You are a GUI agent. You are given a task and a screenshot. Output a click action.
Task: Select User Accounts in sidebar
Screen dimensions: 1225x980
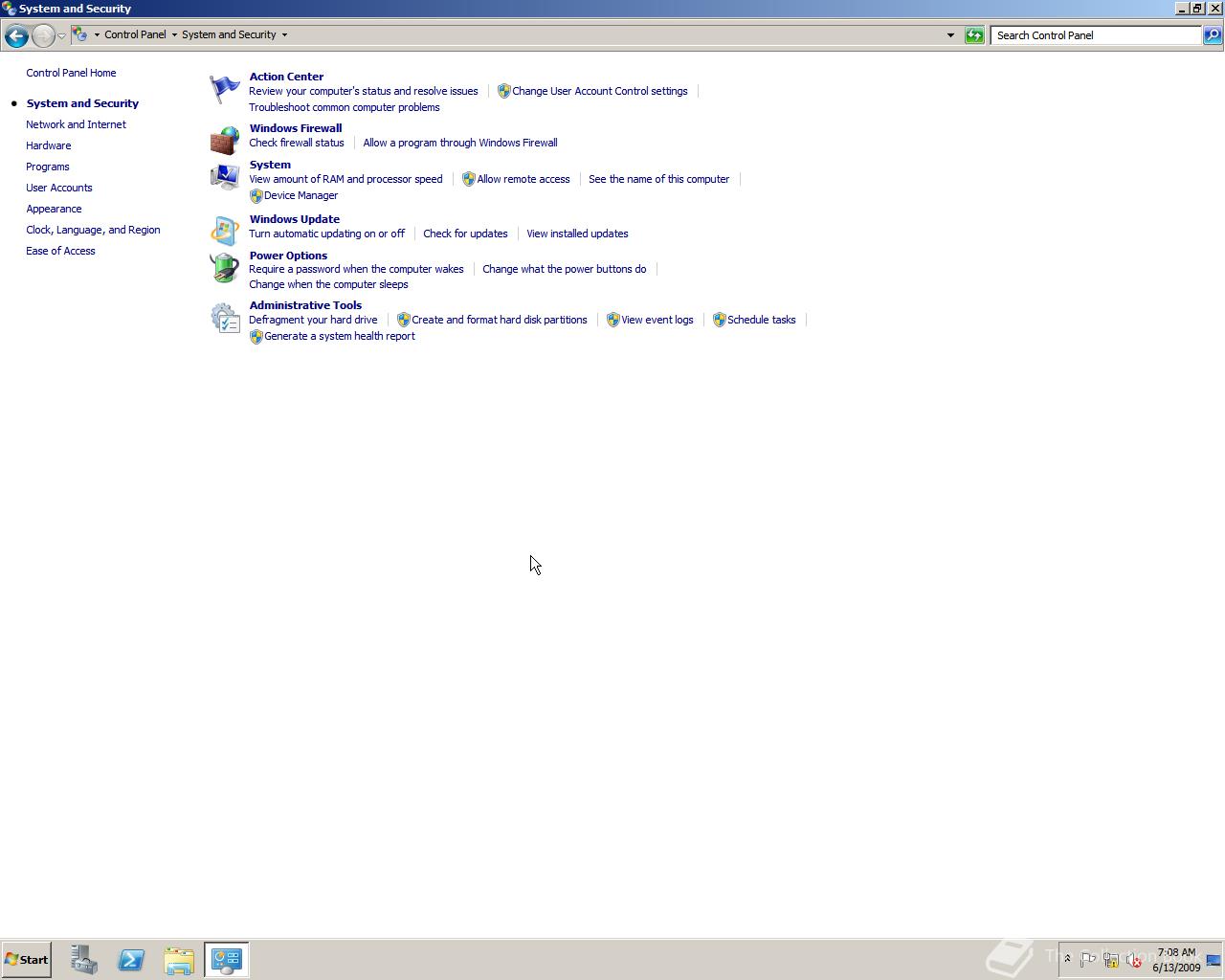(58, 188)
